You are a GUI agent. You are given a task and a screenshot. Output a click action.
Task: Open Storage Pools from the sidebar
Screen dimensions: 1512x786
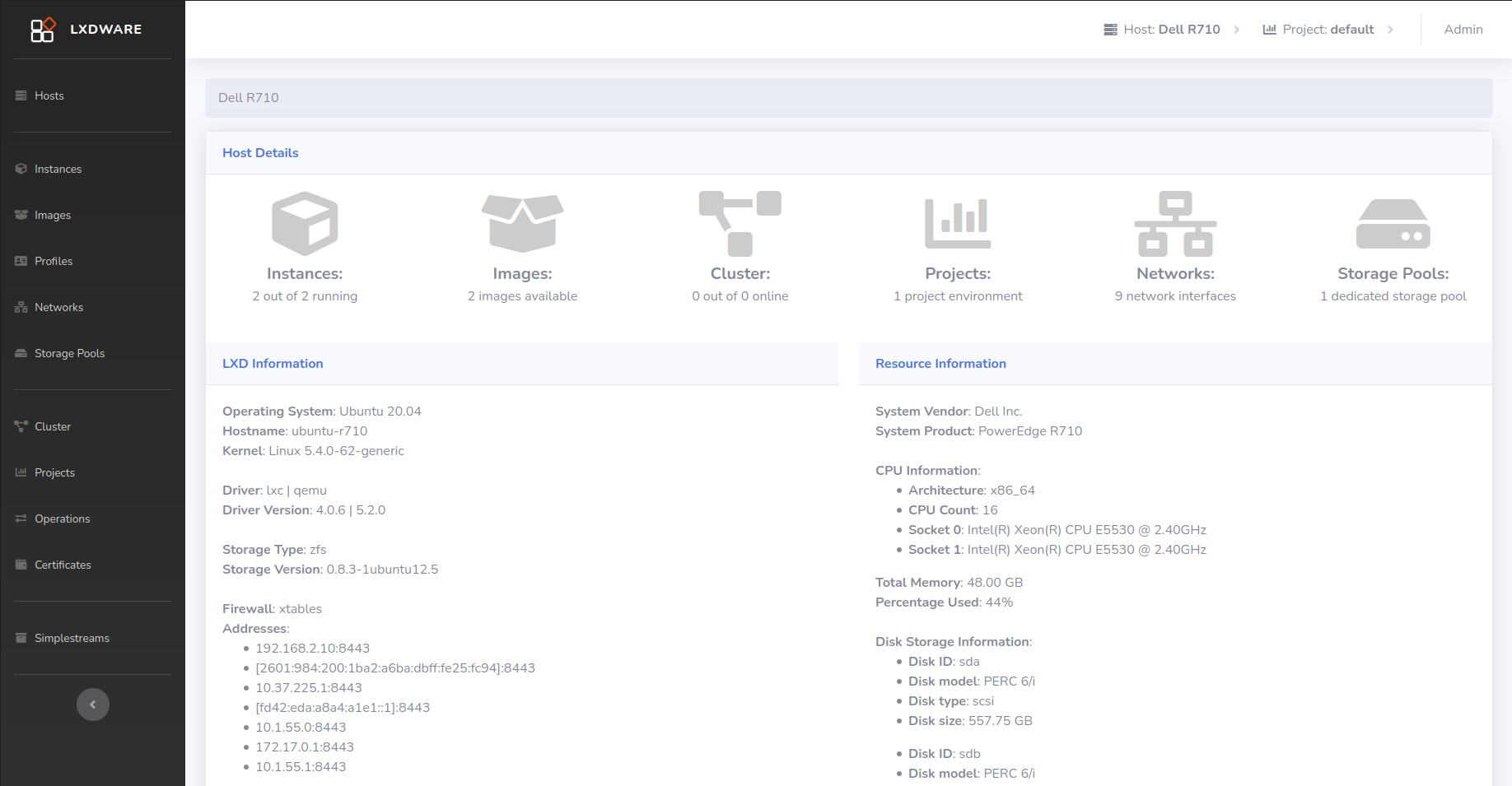coord(69,353)
